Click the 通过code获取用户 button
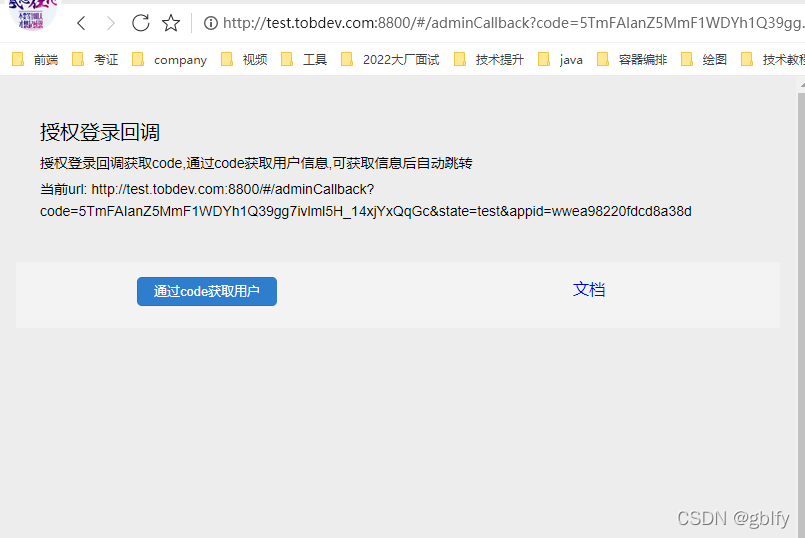The height and width of the screenshot is (538, 805). (x=207, y=292)
